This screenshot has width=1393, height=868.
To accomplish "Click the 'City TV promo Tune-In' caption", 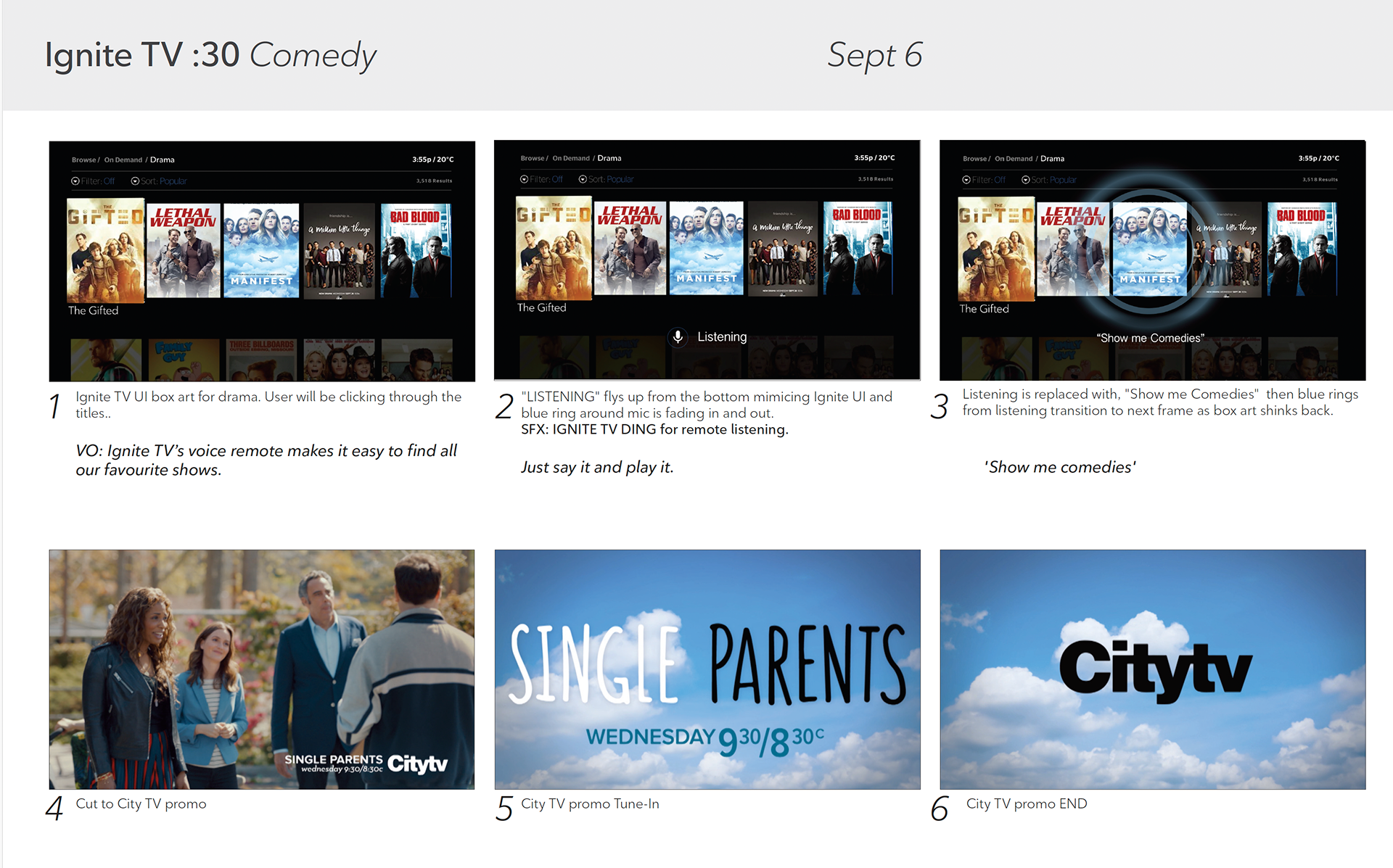I will (590, 804).
